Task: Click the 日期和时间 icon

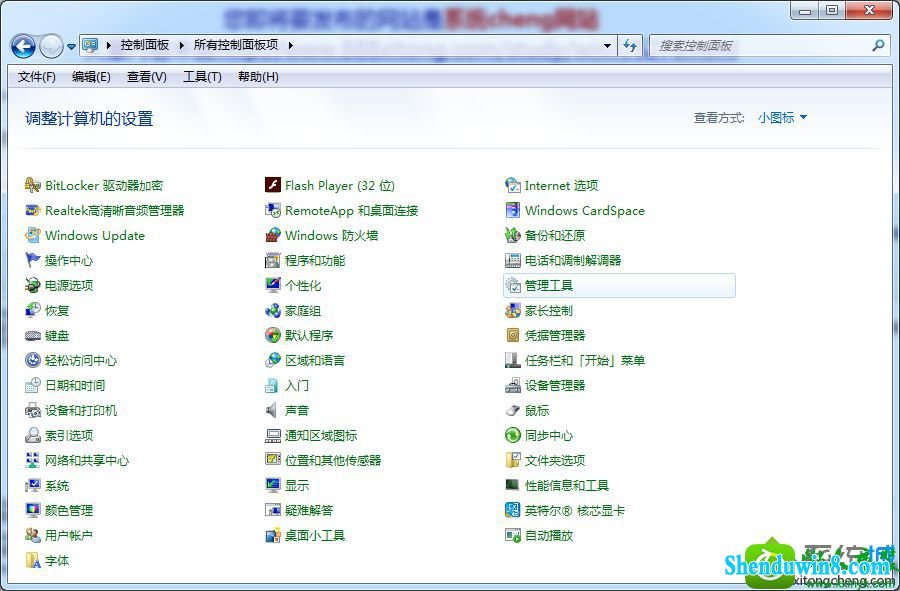Action: 33,386
